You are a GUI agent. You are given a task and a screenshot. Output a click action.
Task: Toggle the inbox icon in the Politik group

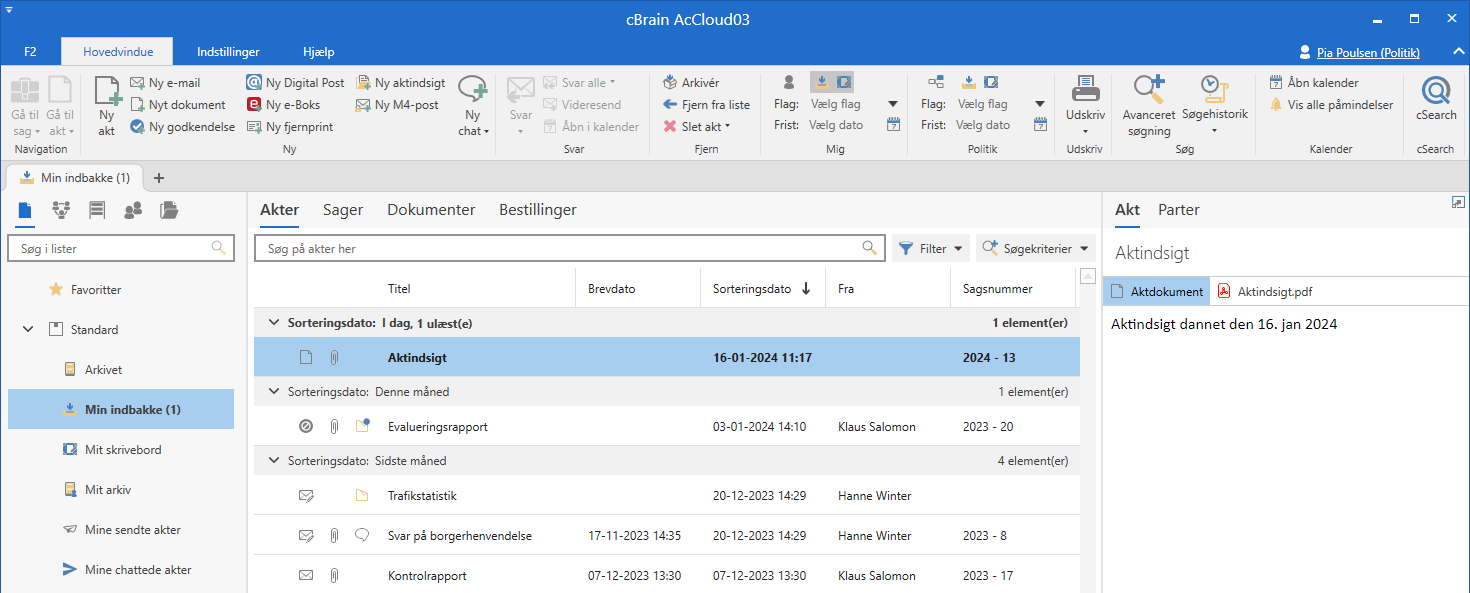point(968,82)
